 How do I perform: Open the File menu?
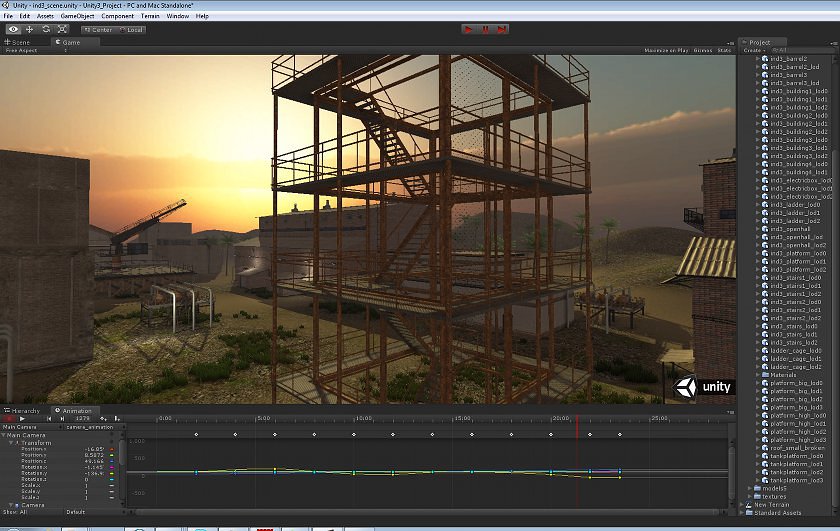(8, 16)
